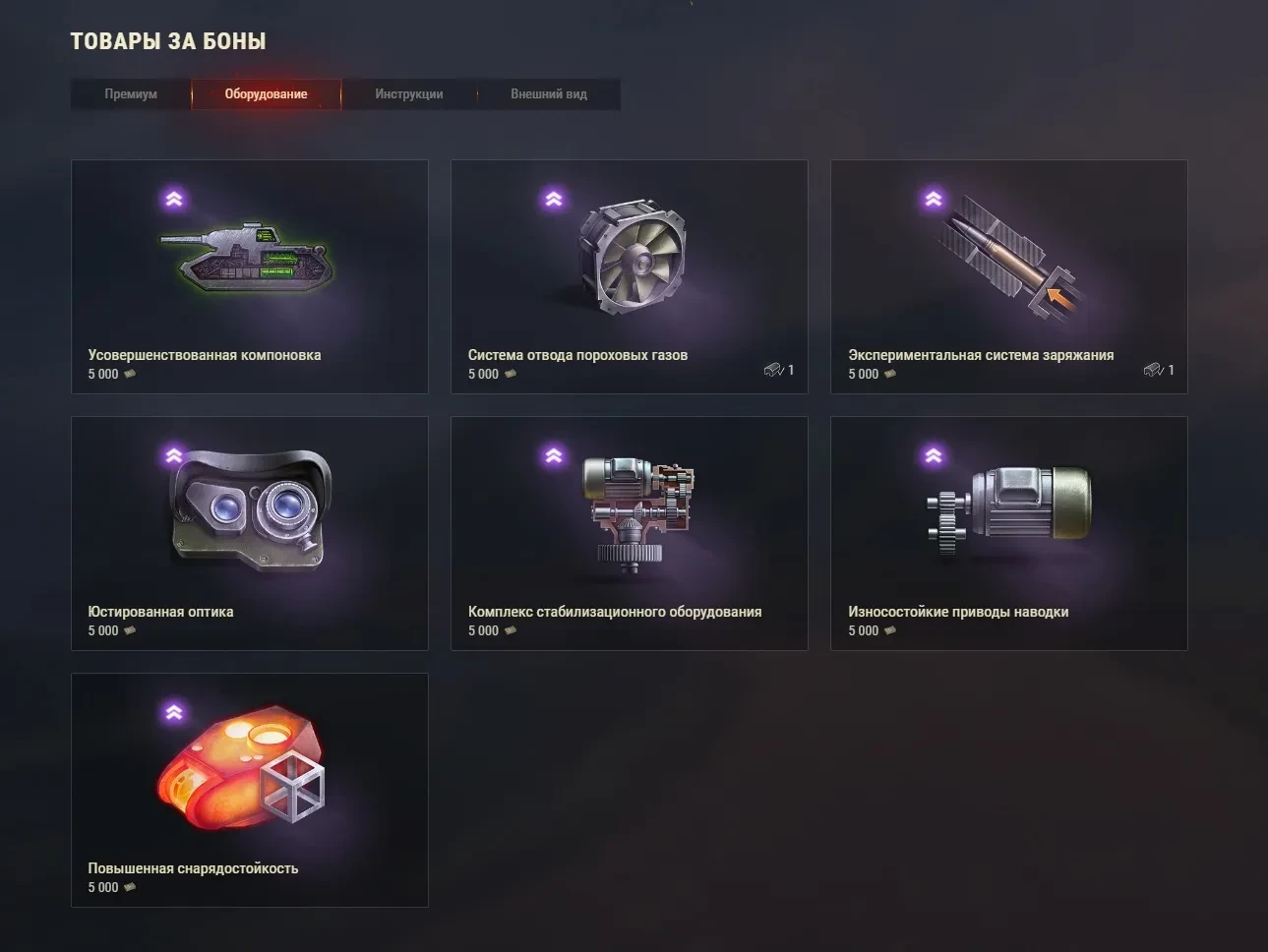Switch to the Внешний вид tab
This screenshot has height=952, width=1268.
pyautogui.click(x=549, y=94)
